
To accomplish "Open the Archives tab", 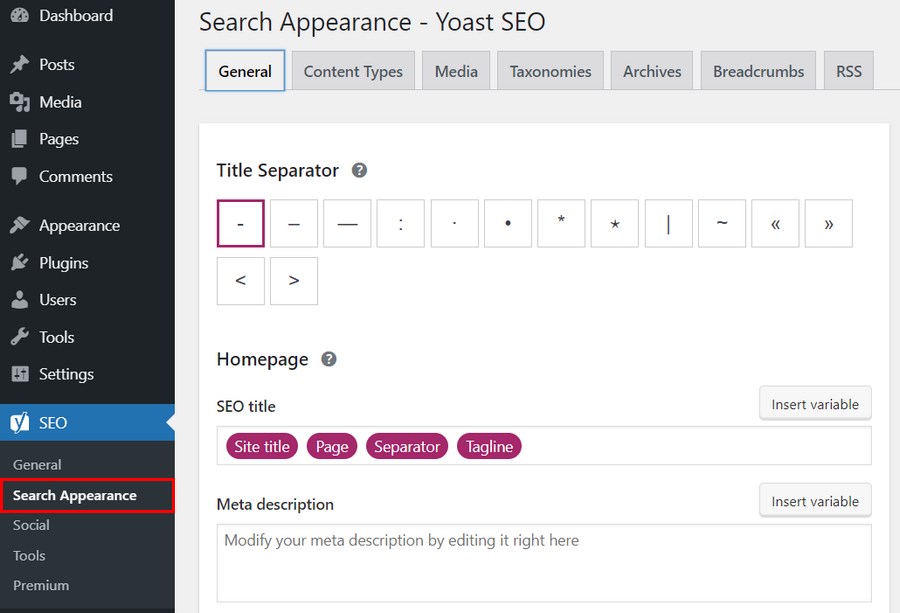I will click(652, 71).
